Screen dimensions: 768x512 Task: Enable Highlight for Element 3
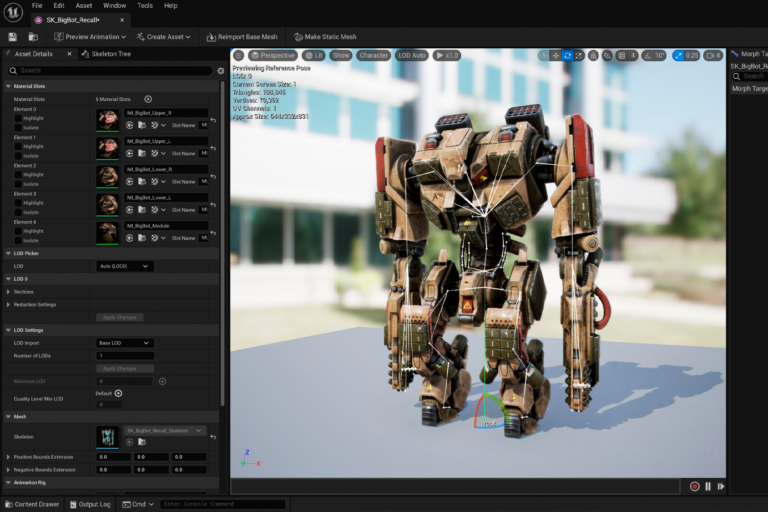point(18,203)
